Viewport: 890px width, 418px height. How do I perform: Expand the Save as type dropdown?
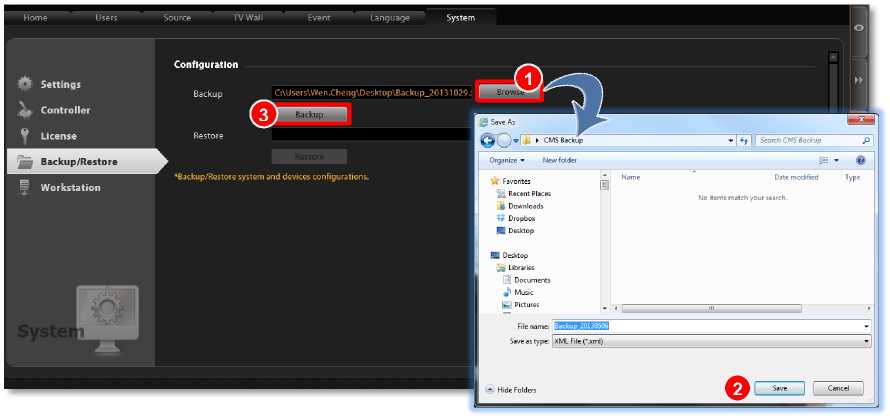(866, 341)
